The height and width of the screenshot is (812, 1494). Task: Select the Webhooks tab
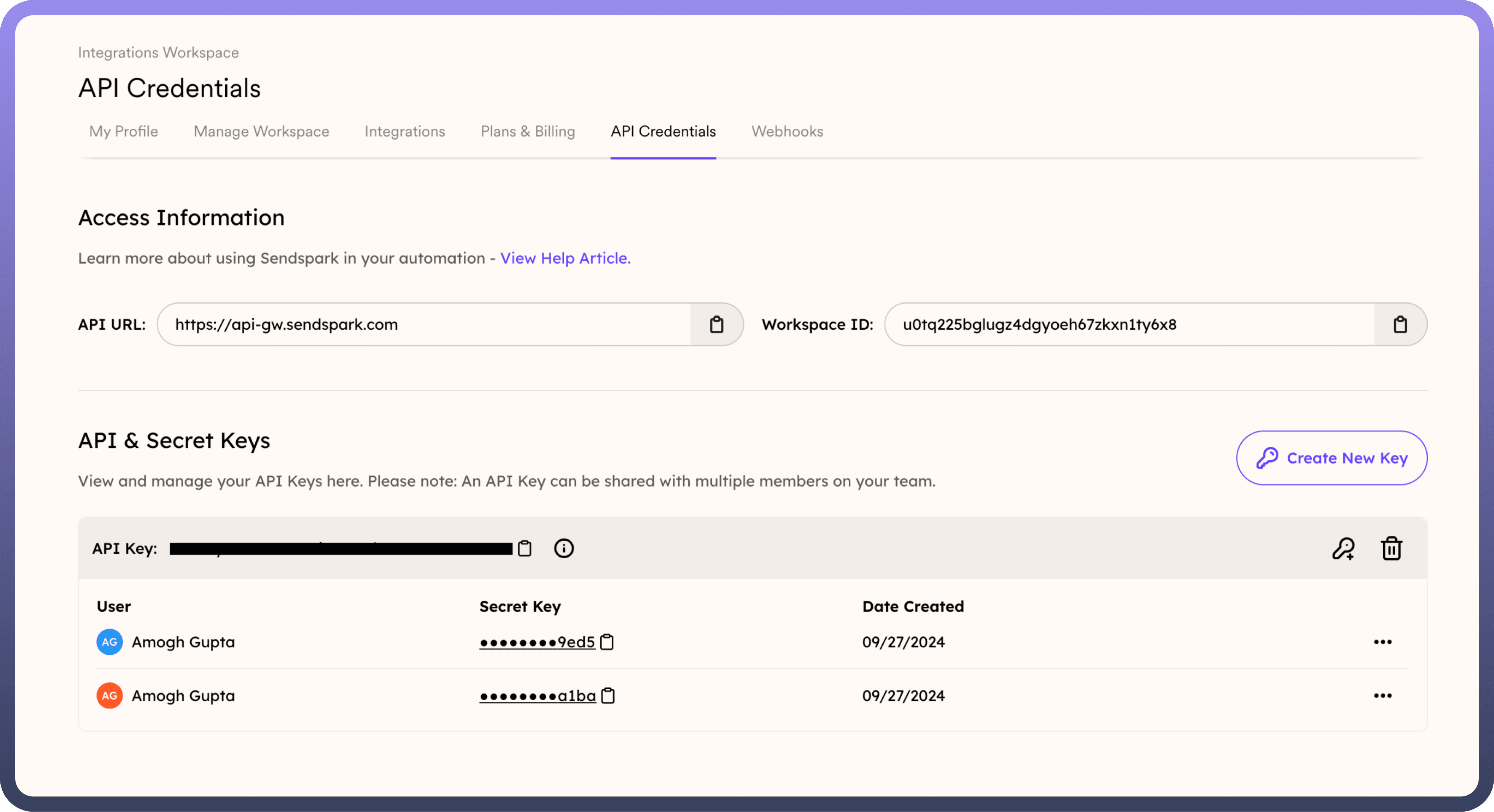coord(787,132)
